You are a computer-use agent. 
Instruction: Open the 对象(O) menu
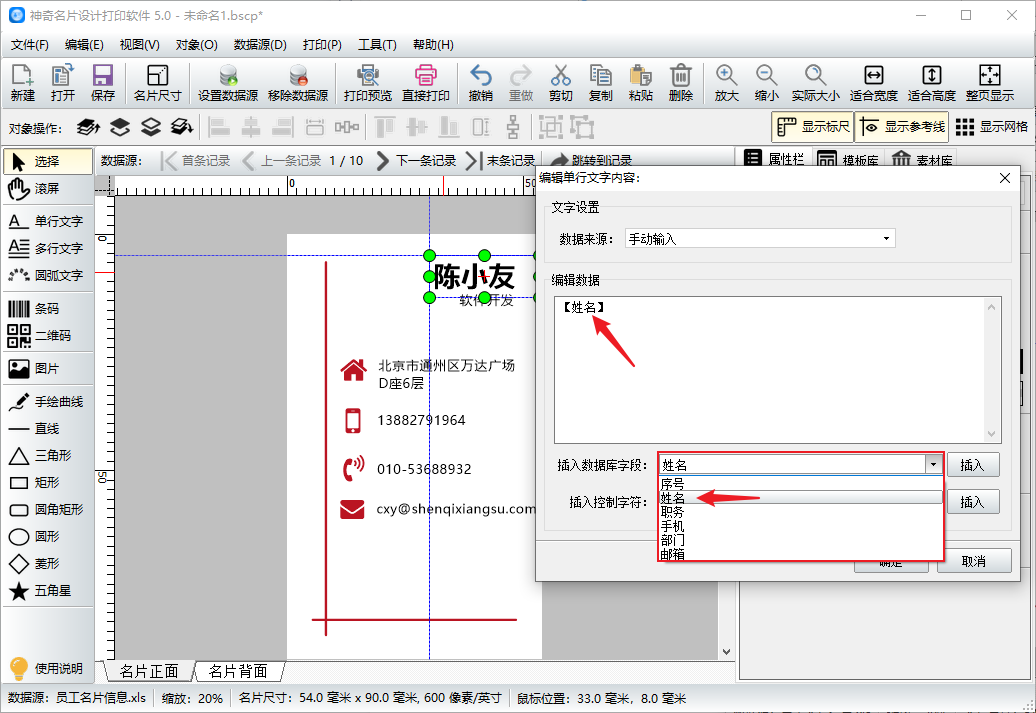pyautogui.click(x=197, y=45)
